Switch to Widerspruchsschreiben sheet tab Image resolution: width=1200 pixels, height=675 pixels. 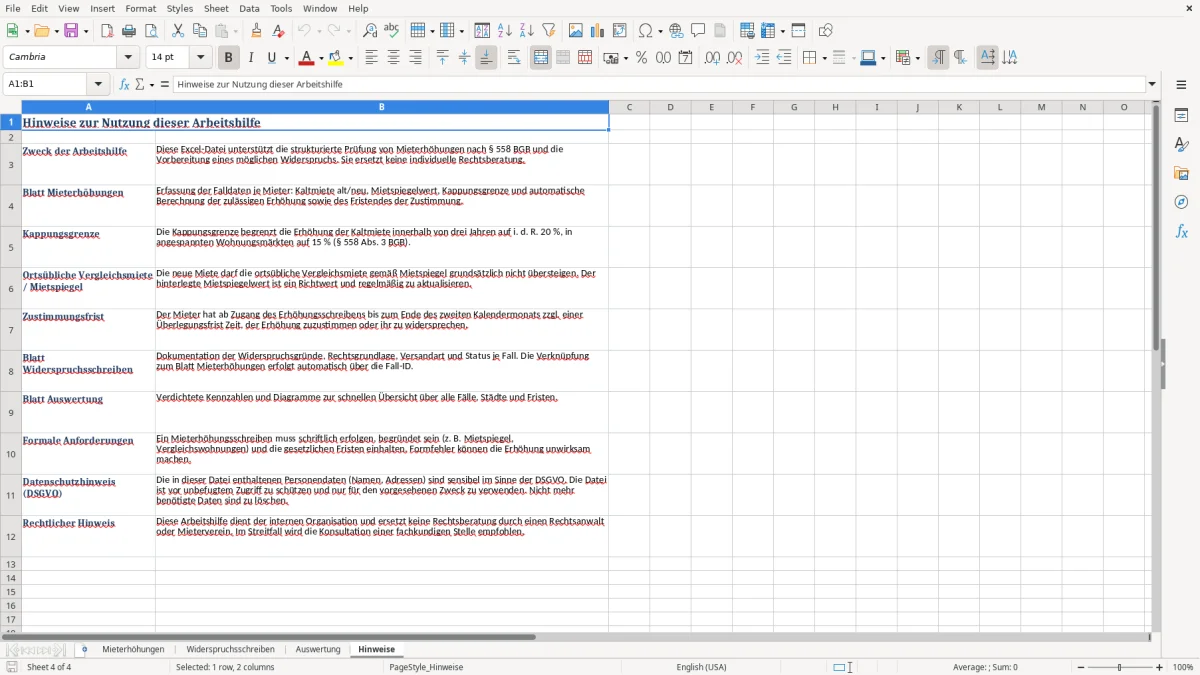point(230,650)
